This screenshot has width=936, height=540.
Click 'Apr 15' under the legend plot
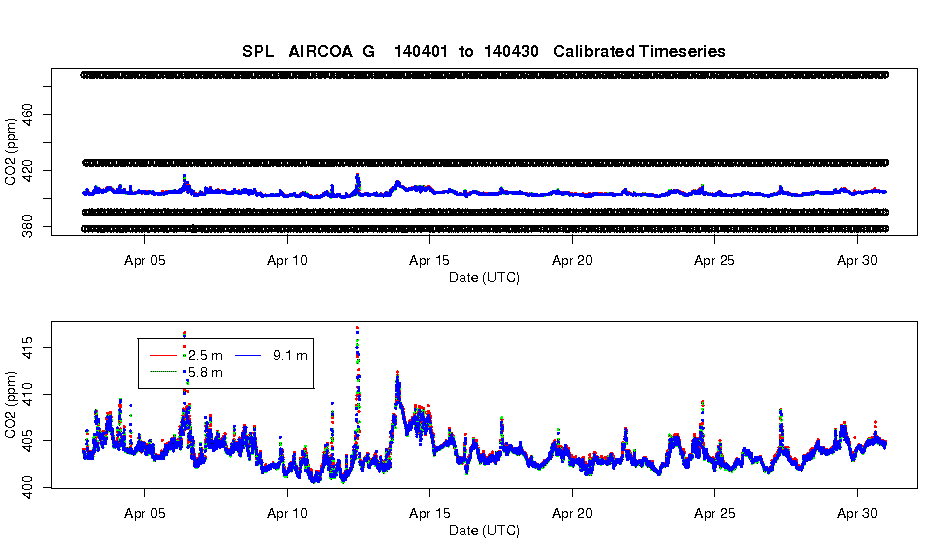coord(429,514)
